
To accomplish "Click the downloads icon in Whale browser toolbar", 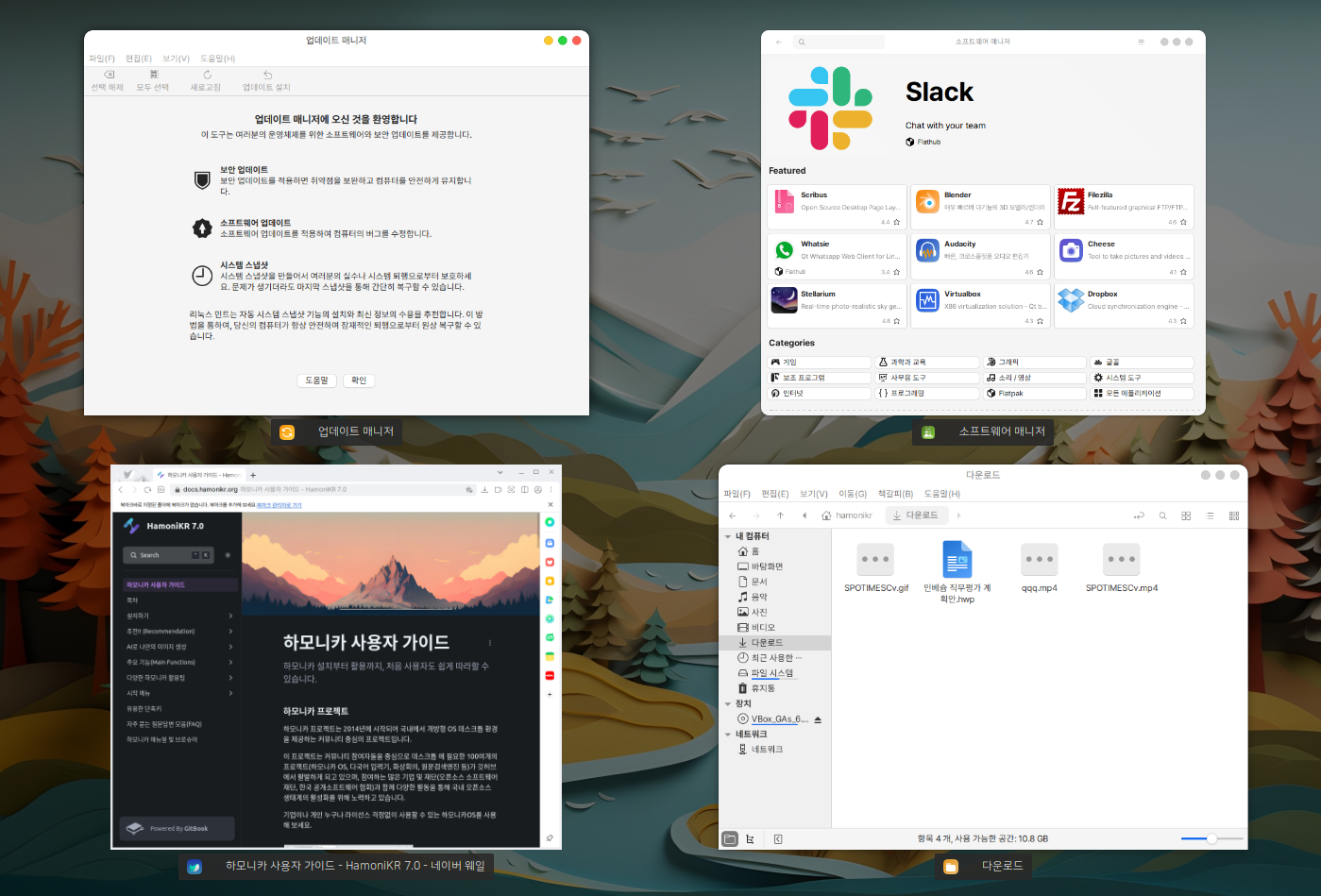I will (x=484, y=489).
